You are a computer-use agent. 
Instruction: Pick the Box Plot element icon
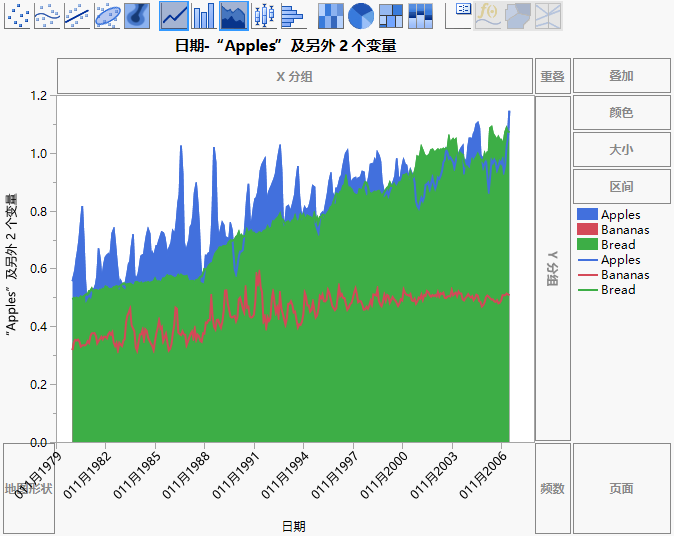(x=263, y=14)
